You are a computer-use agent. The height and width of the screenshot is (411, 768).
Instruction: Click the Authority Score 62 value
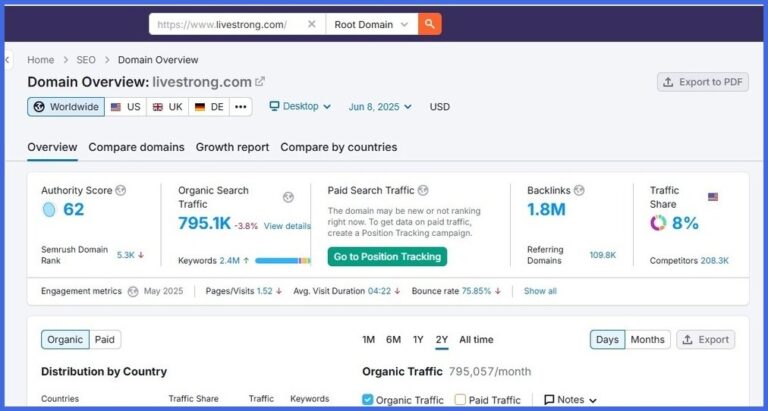point(73,209)
